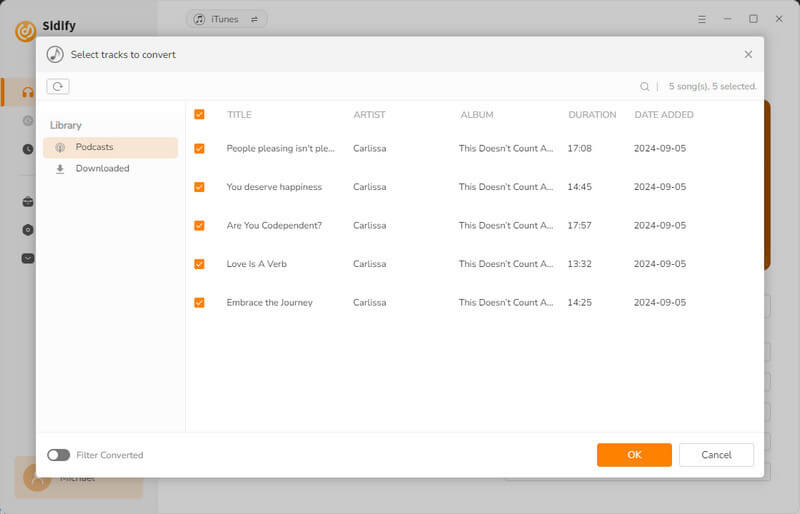Click Carlissa artist in 'Love Is A Verb' row
Image resolution: width=800 pixels, height=514 pixels.
point(369,264)
